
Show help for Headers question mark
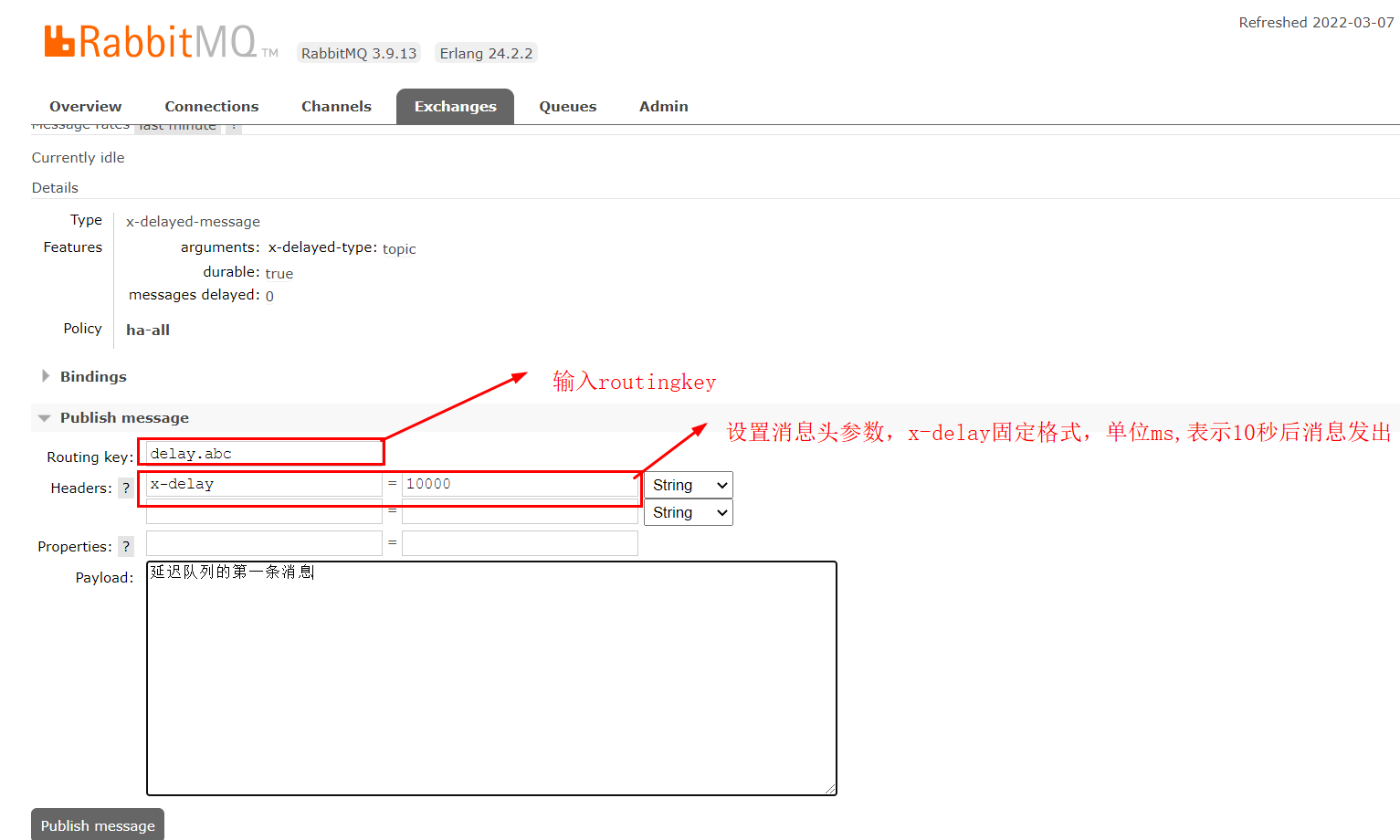click(126, 488)
